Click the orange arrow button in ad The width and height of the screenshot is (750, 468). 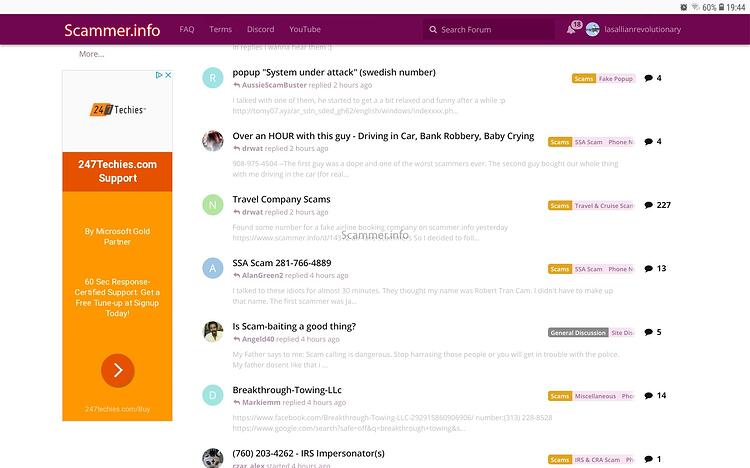(x=118, y=370)
